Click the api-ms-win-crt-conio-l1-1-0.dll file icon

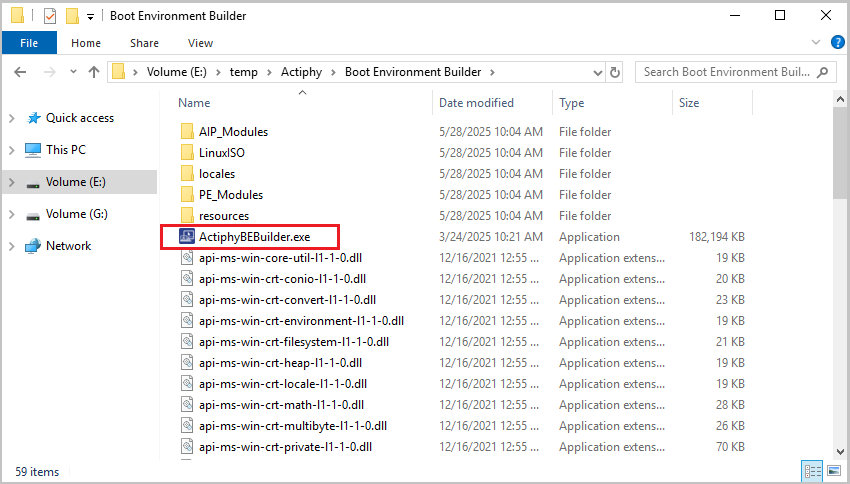(x=187, y=279)
